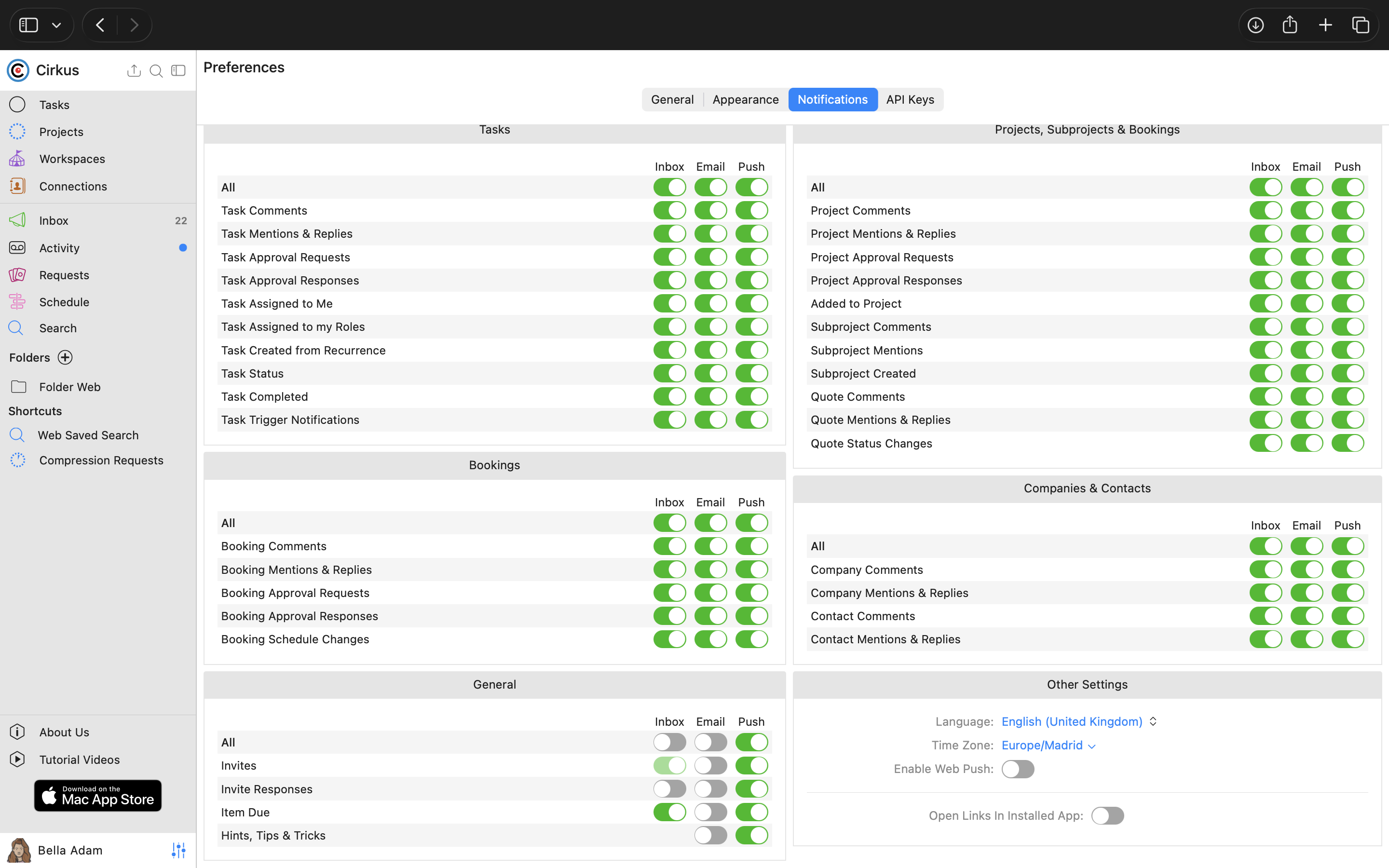Viewport: 1389px width, 868px height.
Task: Expand browser sidebar options chevron
Action: (56, 25)
